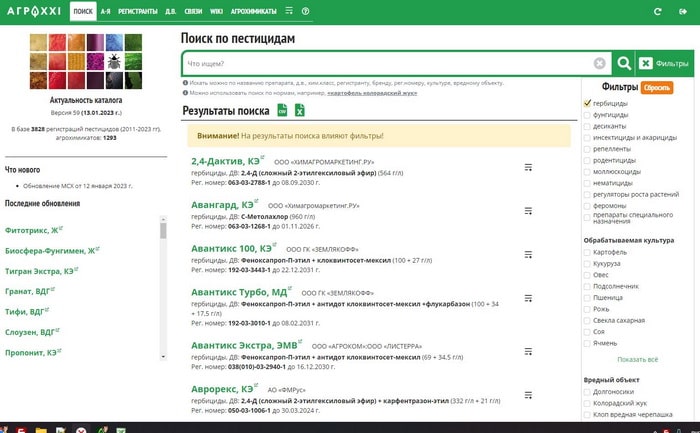Click the refresh icon in header

coord(658,11)
